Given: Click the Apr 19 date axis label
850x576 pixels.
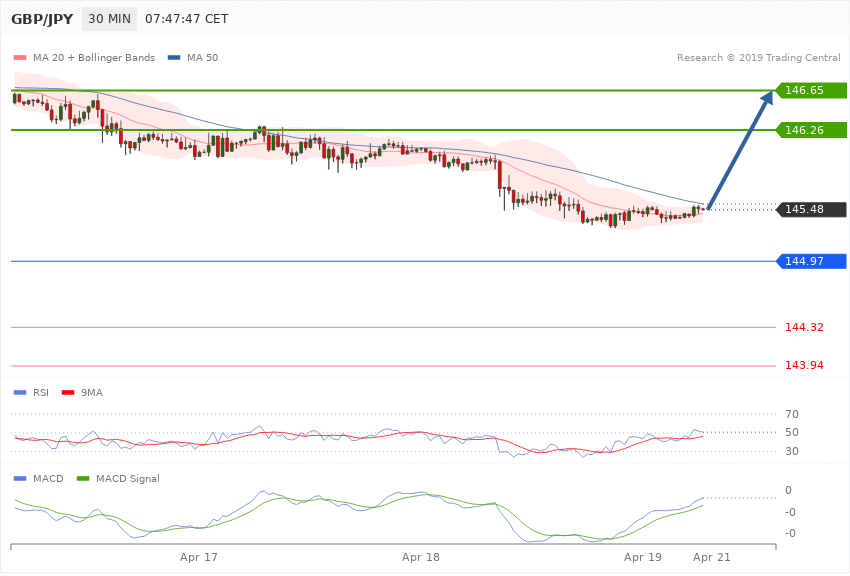Looking at the screenshot, I should 643,558.
